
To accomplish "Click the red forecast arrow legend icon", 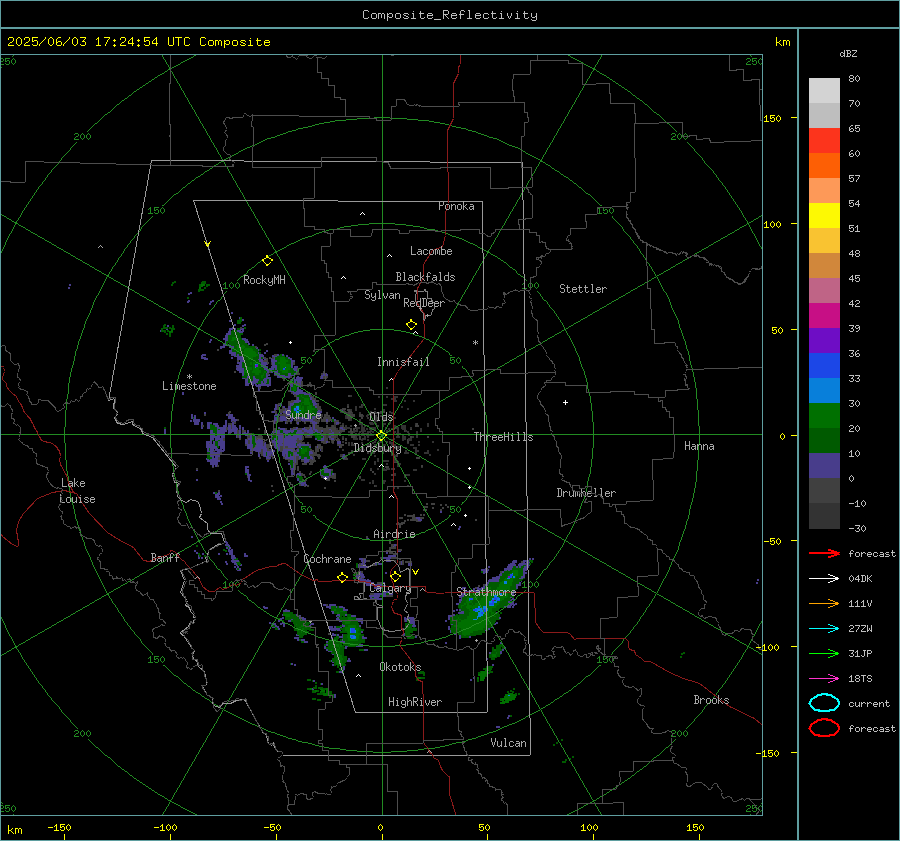I will pos(824,553).
